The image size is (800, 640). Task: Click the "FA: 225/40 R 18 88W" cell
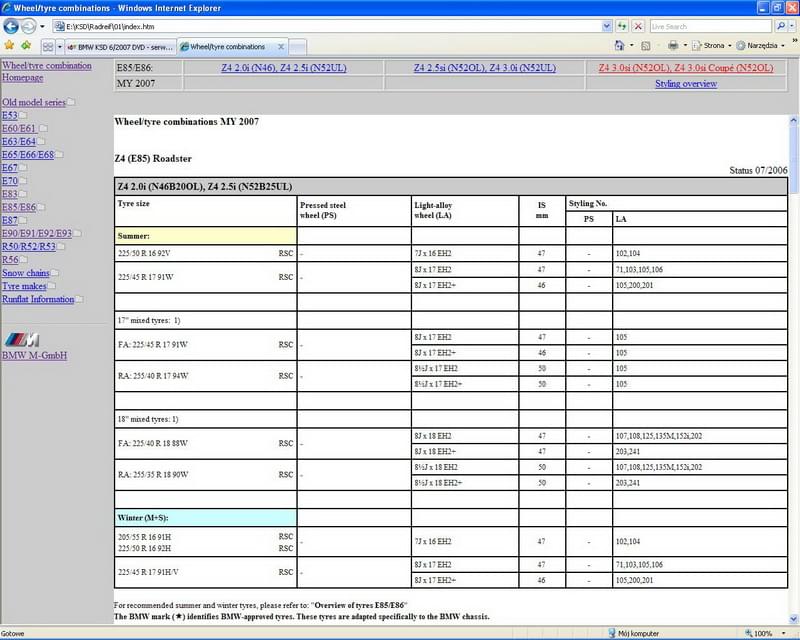coord(206,444)
